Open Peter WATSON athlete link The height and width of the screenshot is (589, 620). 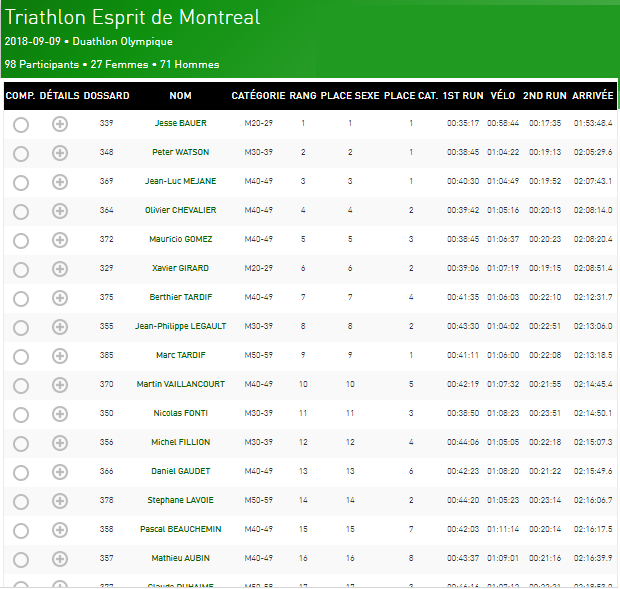(x=181, y=152)
